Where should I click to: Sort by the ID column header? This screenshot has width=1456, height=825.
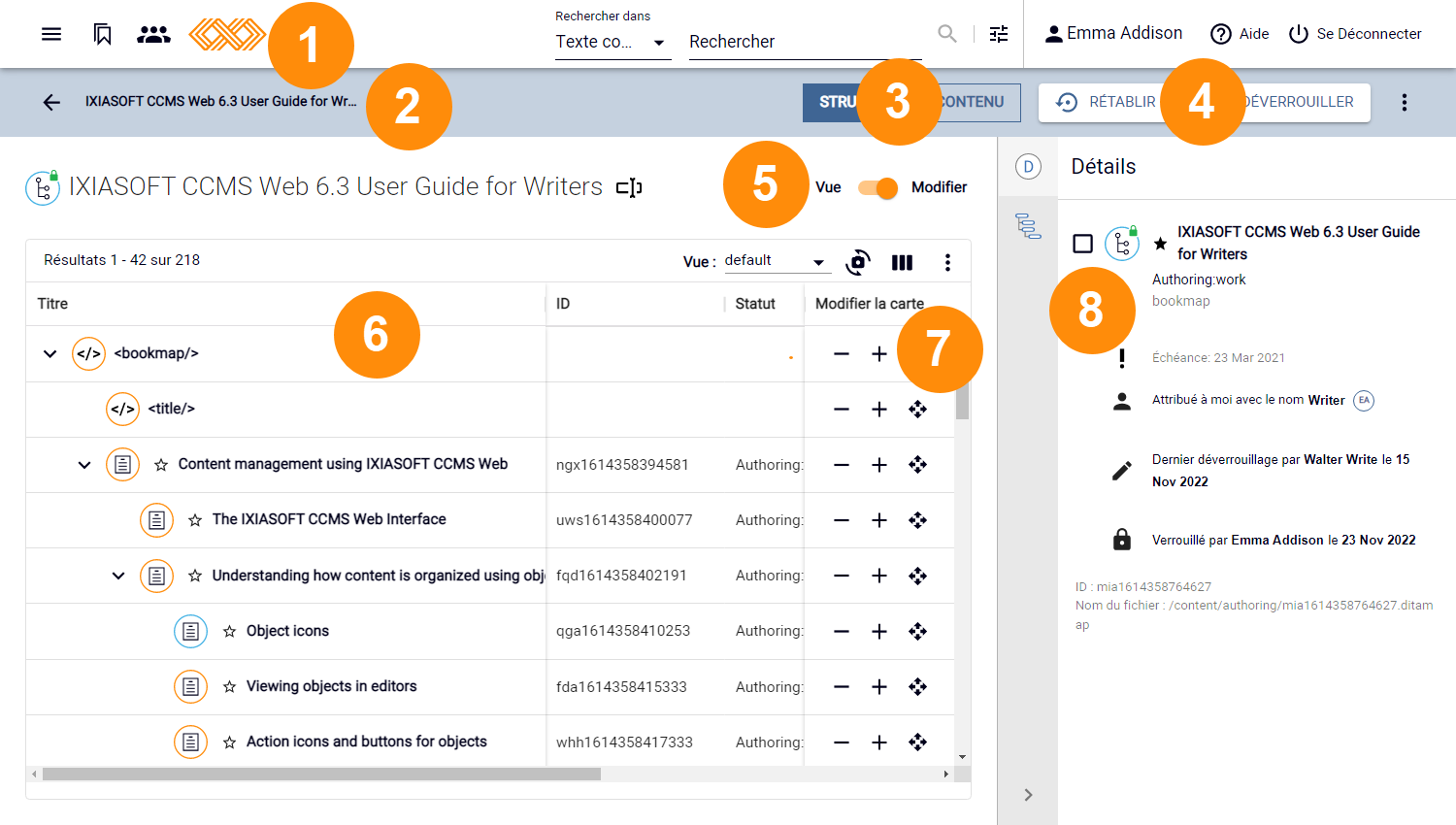[563, 304]
